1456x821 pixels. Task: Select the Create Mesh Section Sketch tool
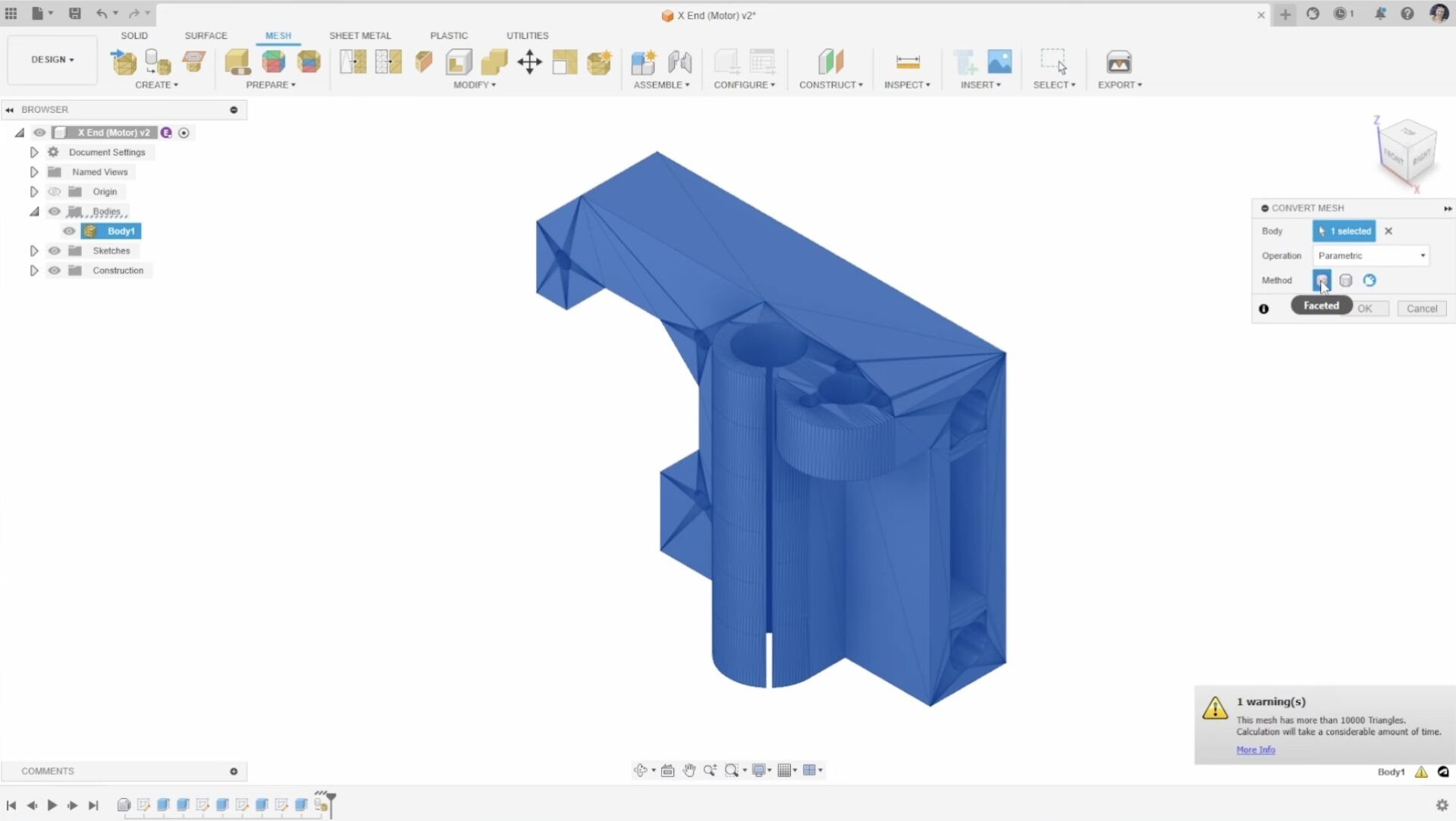tap(194, 63)
